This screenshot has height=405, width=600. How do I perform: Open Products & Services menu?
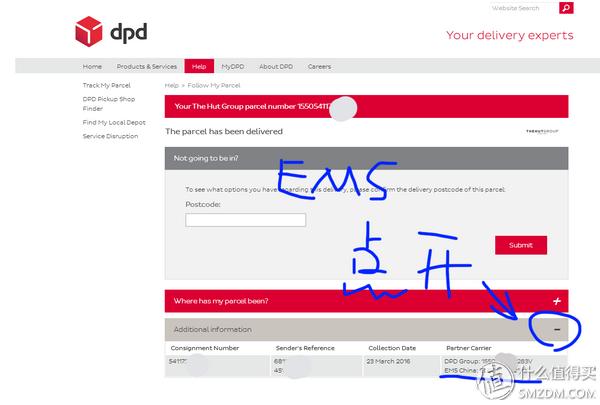pos(147,66)
